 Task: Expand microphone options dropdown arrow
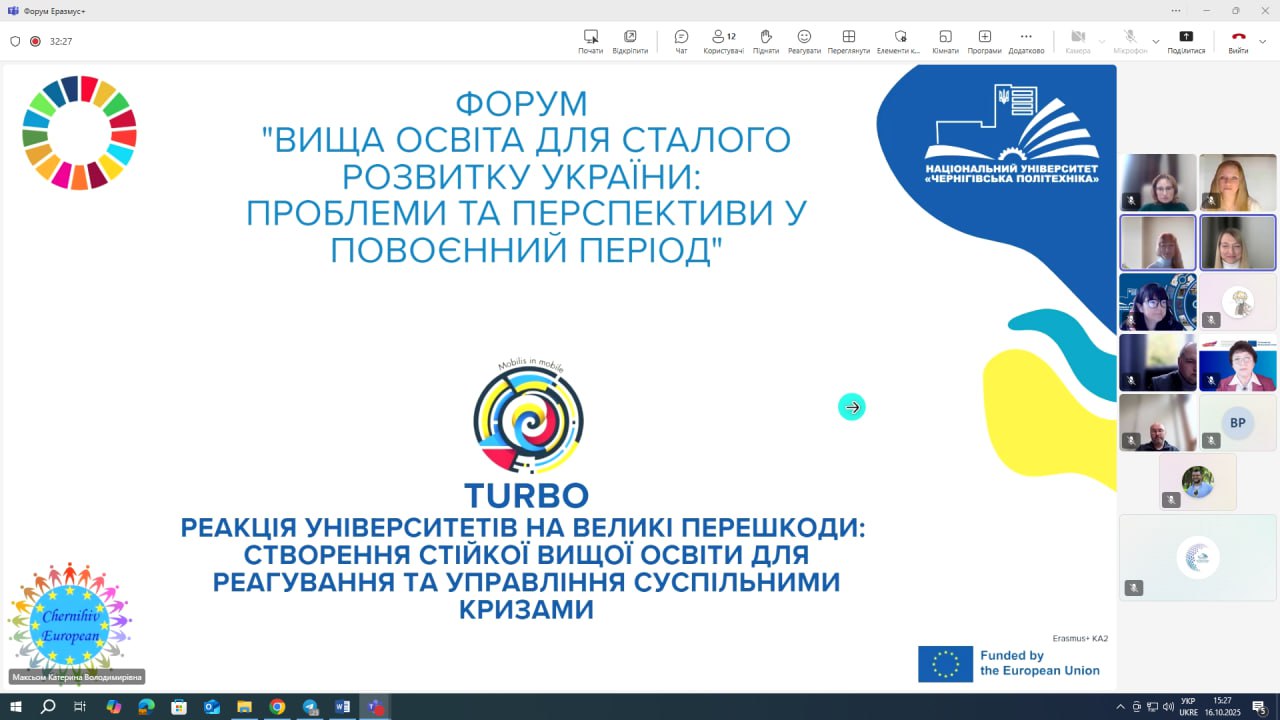click(1156, 42)
